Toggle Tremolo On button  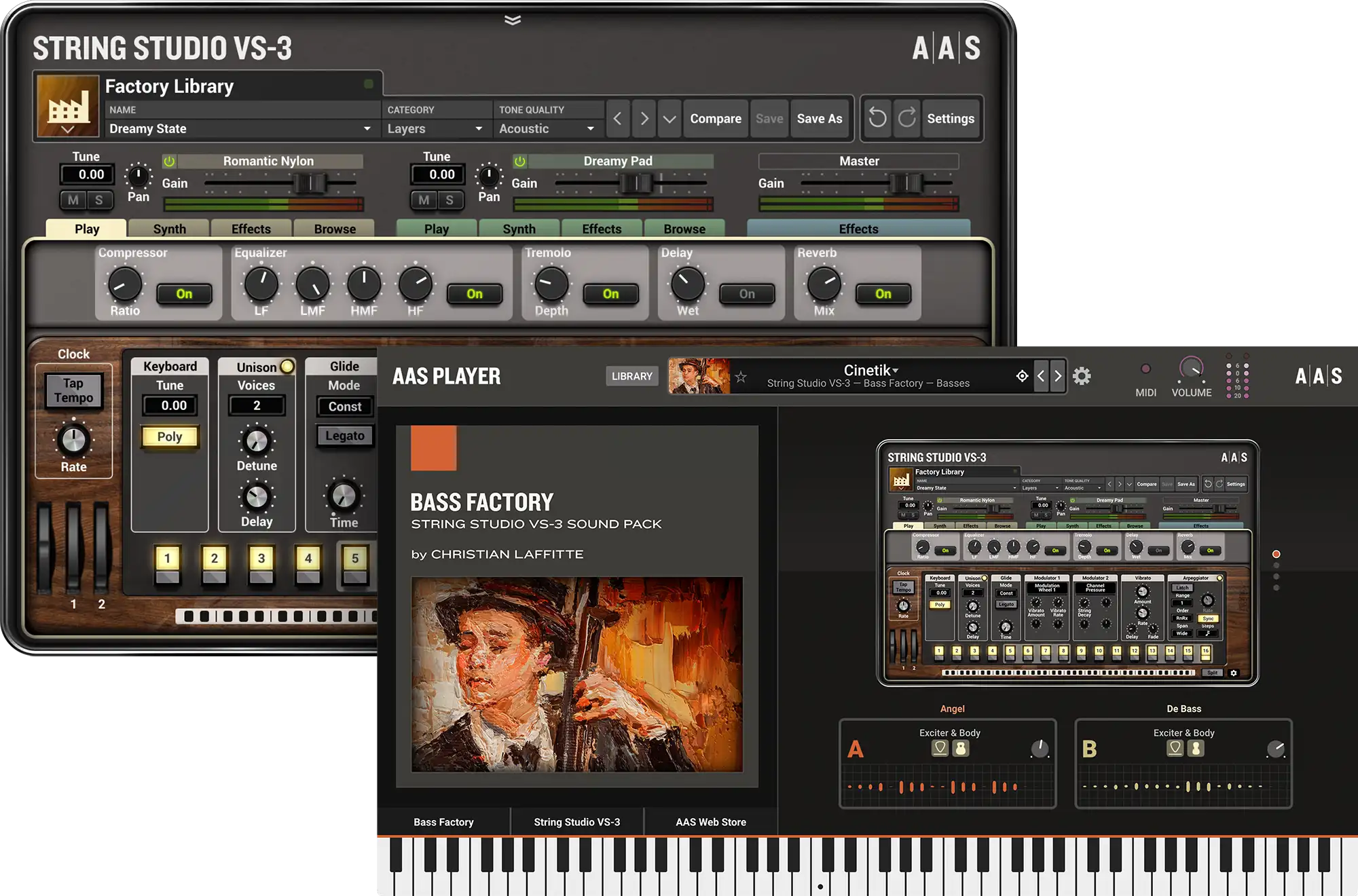point(610,294)
